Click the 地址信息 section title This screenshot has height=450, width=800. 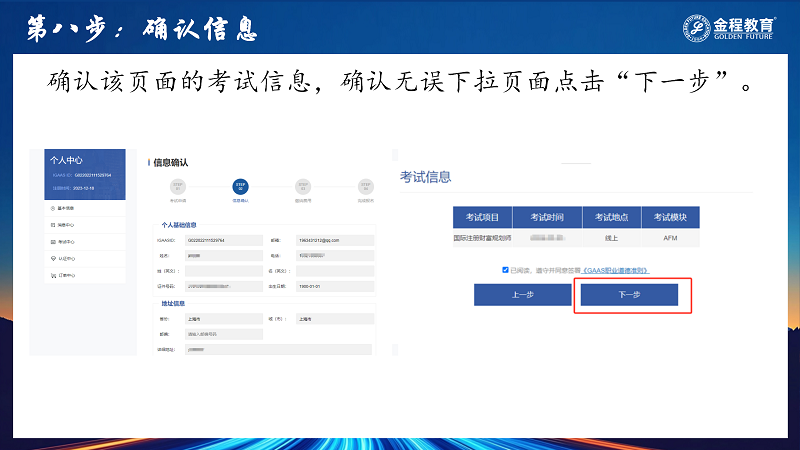coord(173,304)
